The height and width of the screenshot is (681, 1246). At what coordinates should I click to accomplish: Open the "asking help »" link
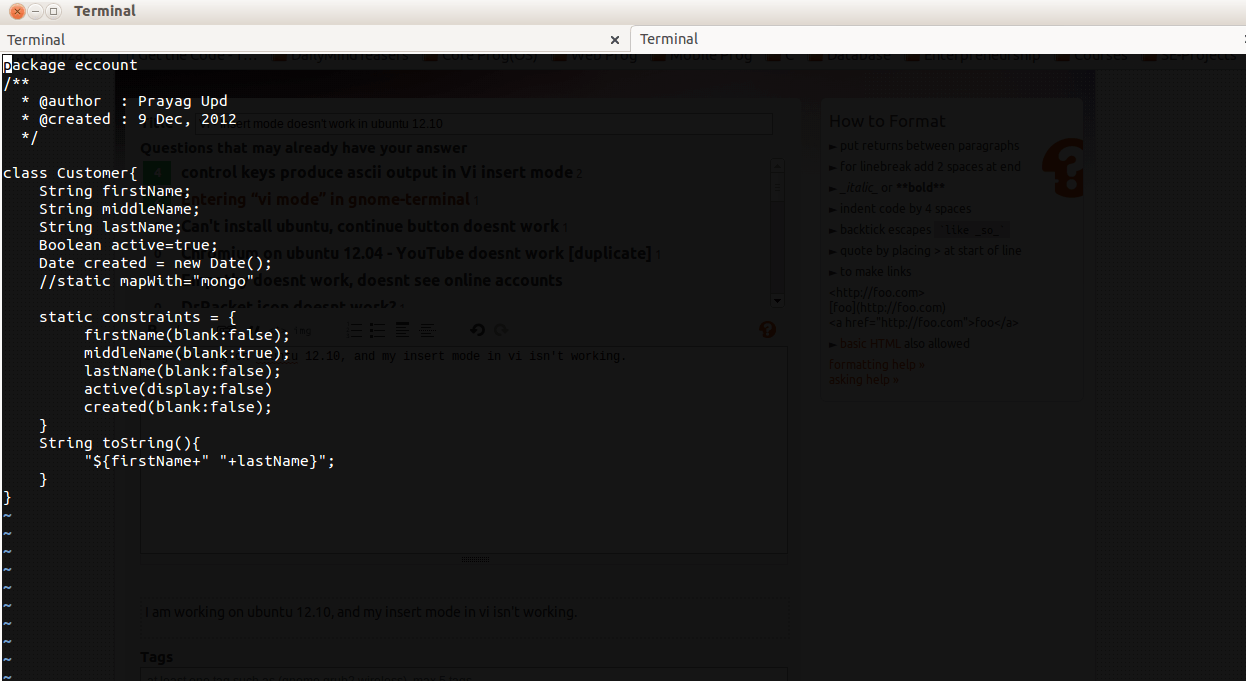tap(863, 380)
